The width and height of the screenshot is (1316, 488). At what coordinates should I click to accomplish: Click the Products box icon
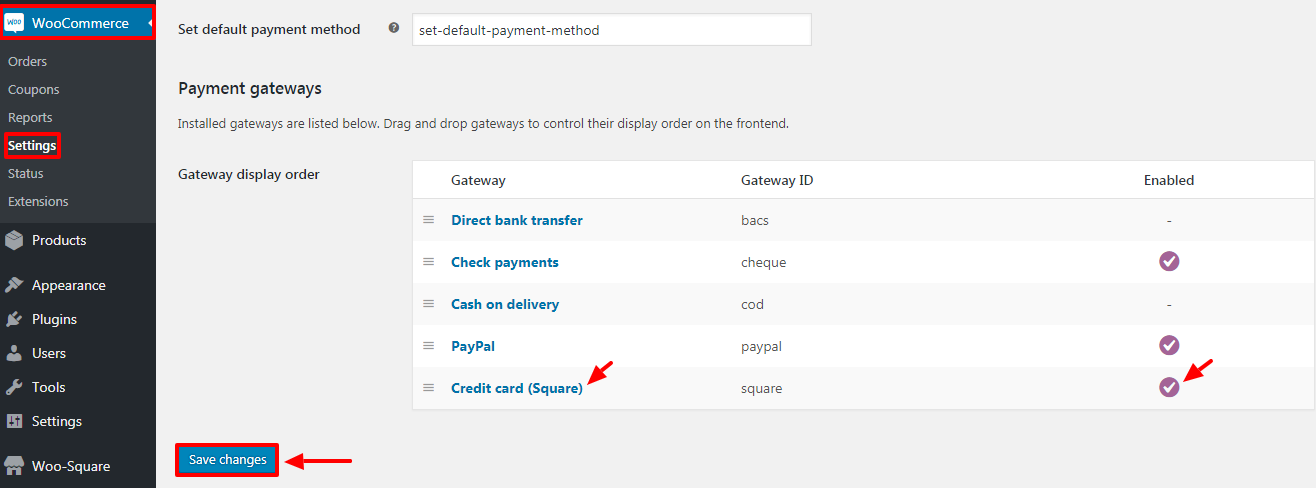coord(14,240)
